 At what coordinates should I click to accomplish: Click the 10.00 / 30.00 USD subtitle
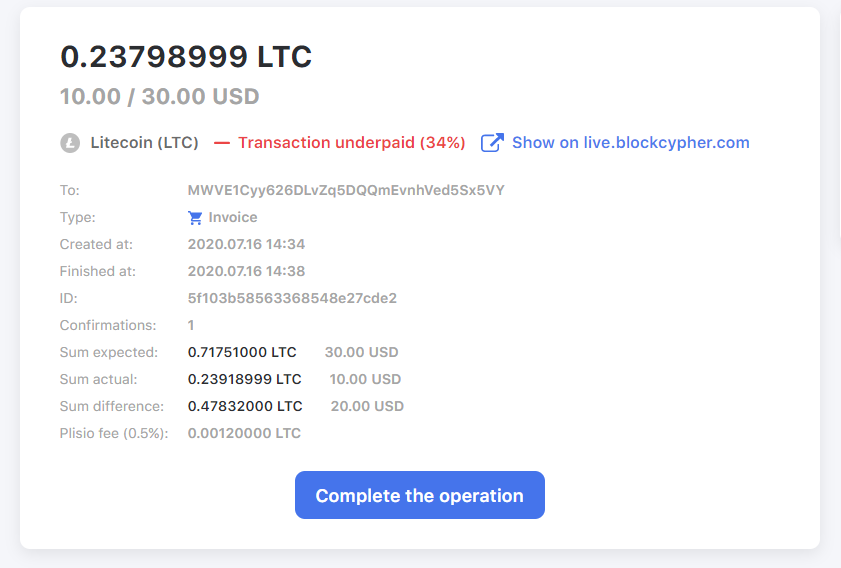tap(160, 97)
